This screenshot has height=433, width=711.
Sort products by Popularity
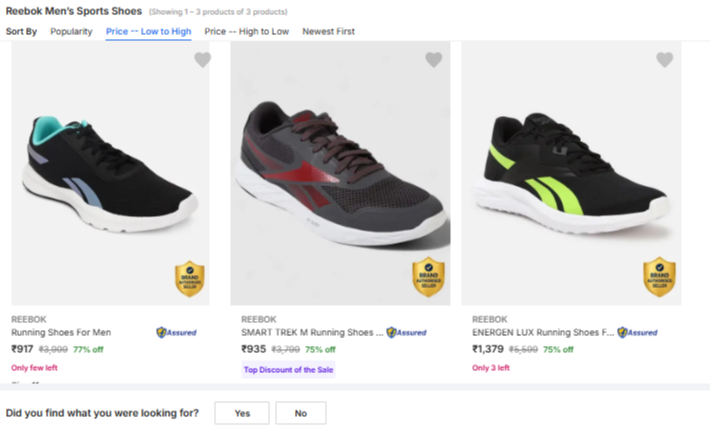coord(71,31)
